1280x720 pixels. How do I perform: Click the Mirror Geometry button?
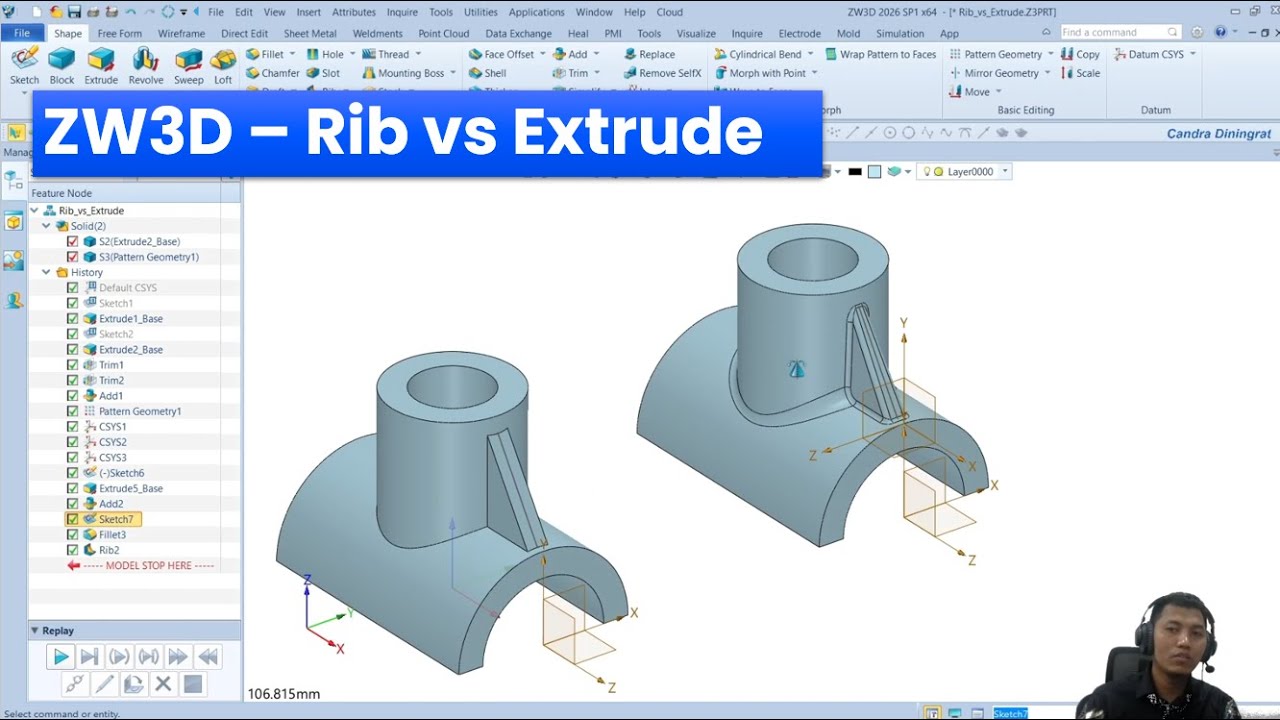tap(993, 73)
